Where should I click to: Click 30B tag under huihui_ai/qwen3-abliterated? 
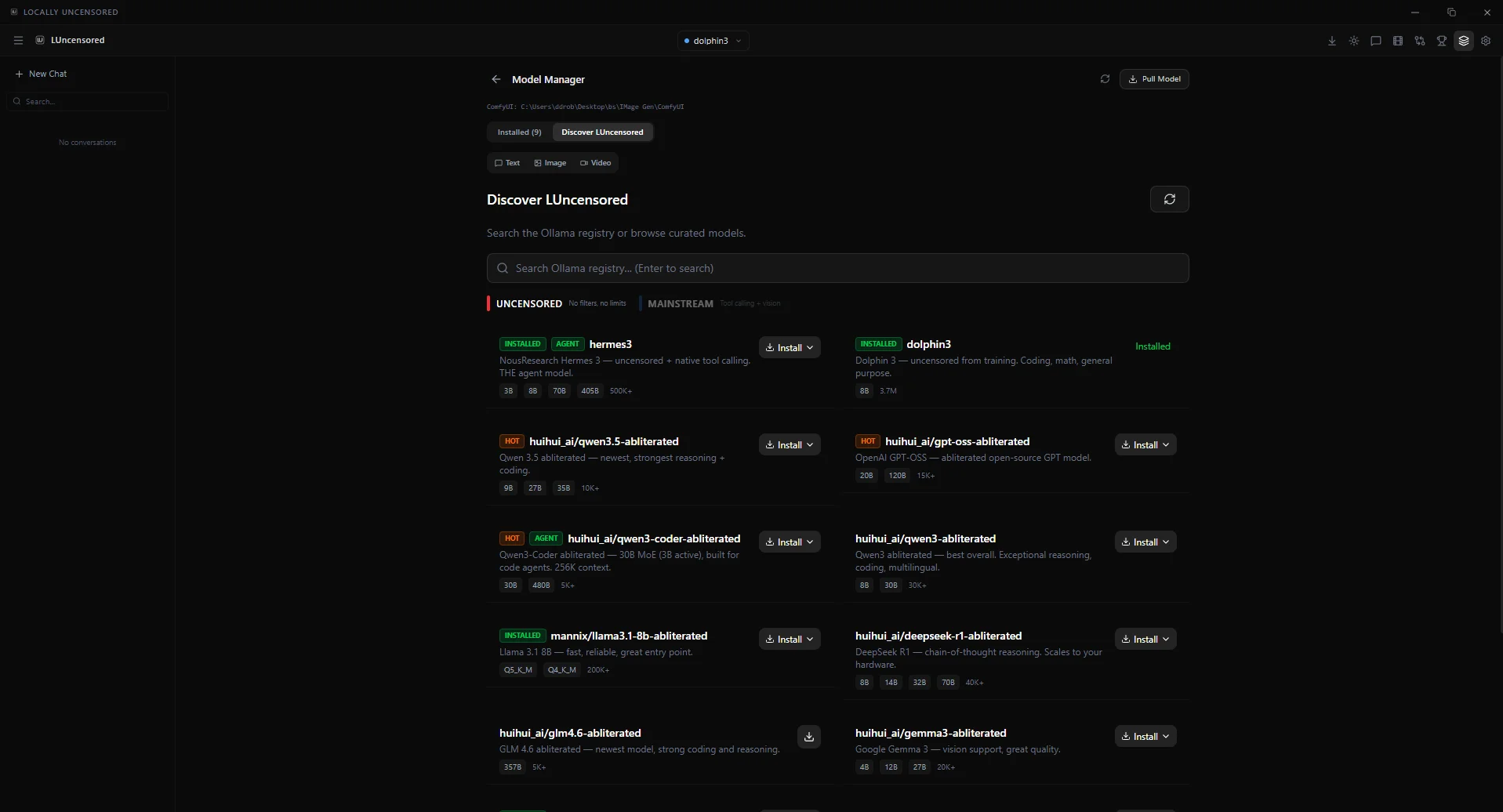891,585
